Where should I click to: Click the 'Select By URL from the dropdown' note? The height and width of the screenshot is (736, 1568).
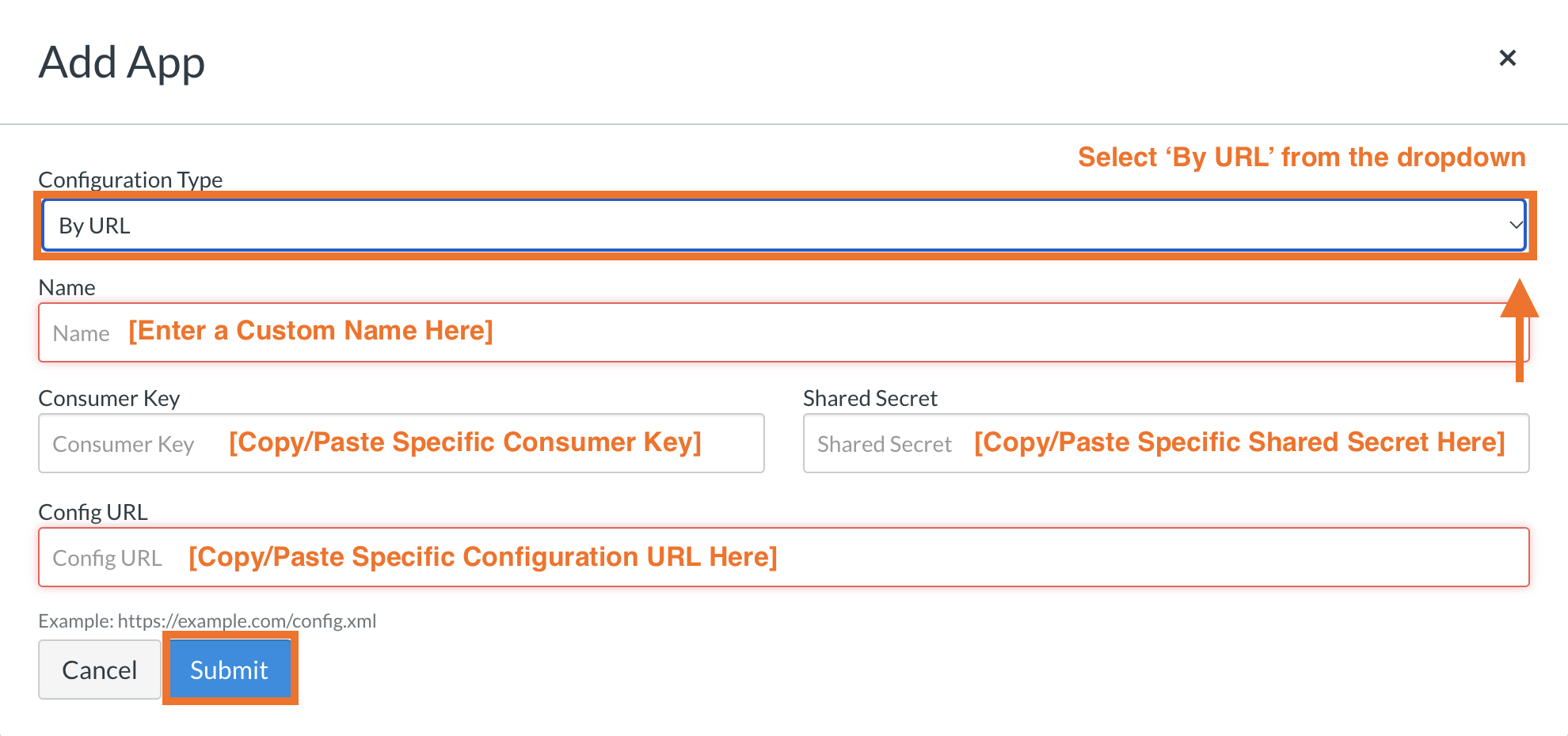click(1301, 157)
